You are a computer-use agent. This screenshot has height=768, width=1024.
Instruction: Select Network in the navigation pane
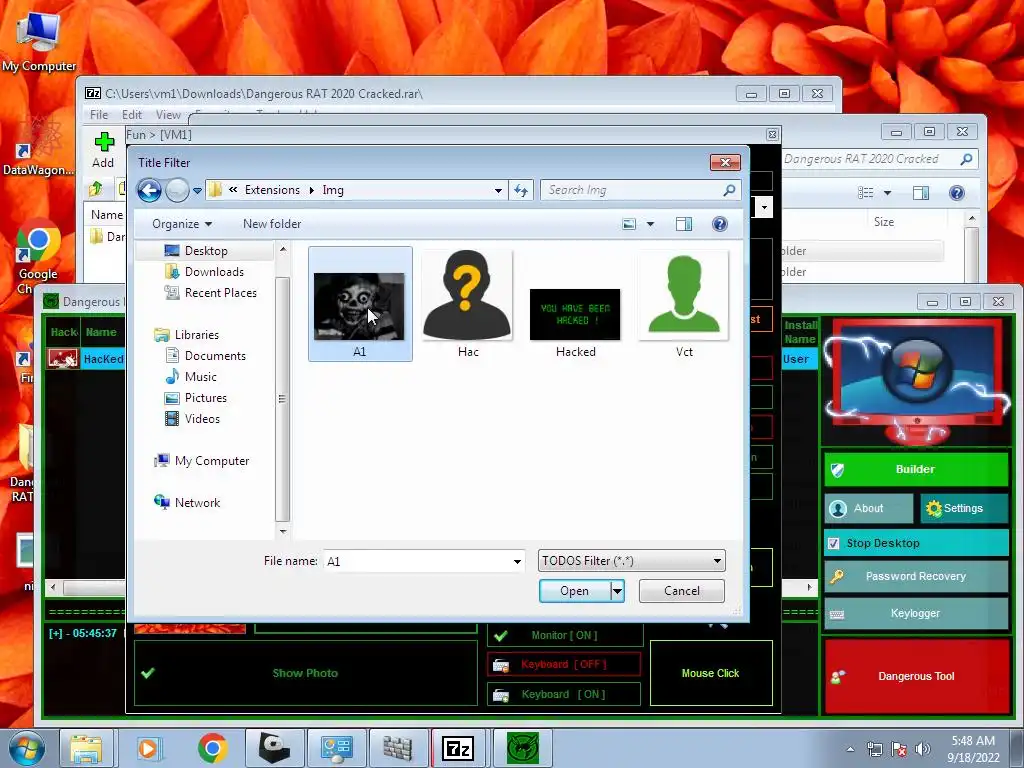tap(197, 503)
